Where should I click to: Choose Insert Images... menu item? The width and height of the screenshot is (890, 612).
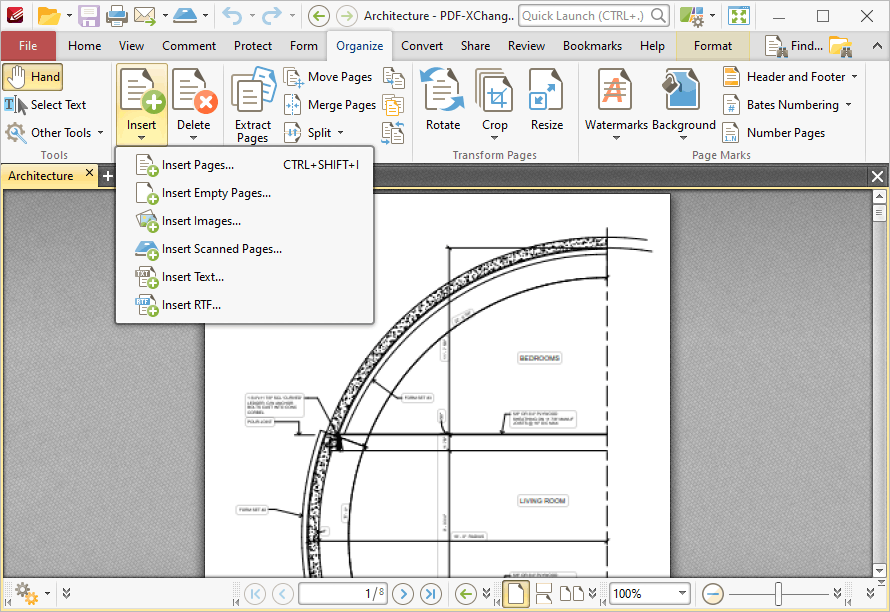(245, 221)
